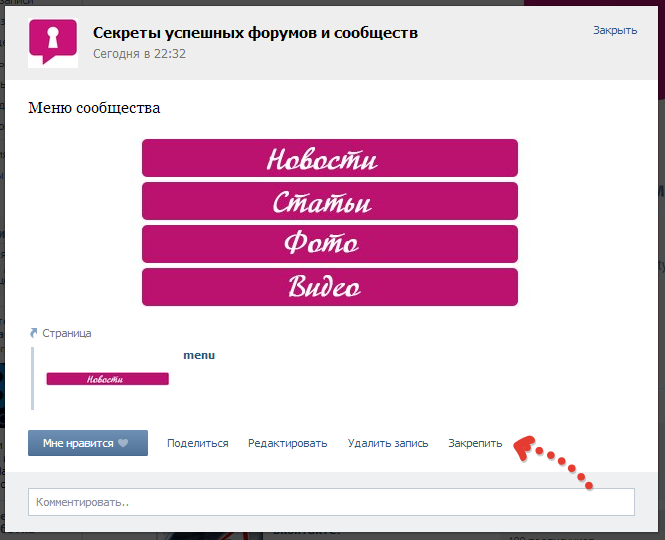Open the attached Страница link

coord(66,333)
